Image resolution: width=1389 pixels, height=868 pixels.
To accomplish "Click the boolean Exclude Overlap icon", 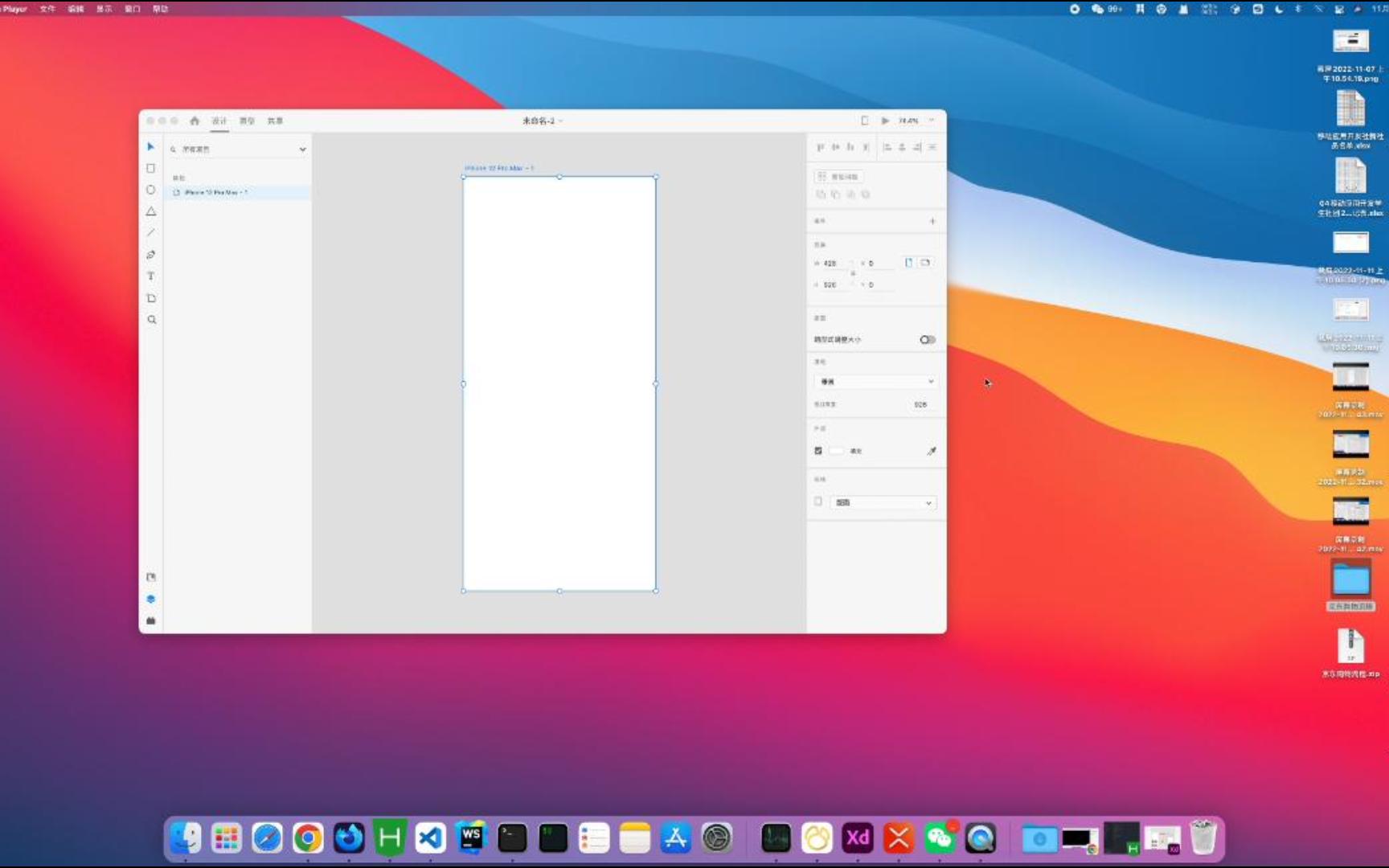I will tap(866, 194).
